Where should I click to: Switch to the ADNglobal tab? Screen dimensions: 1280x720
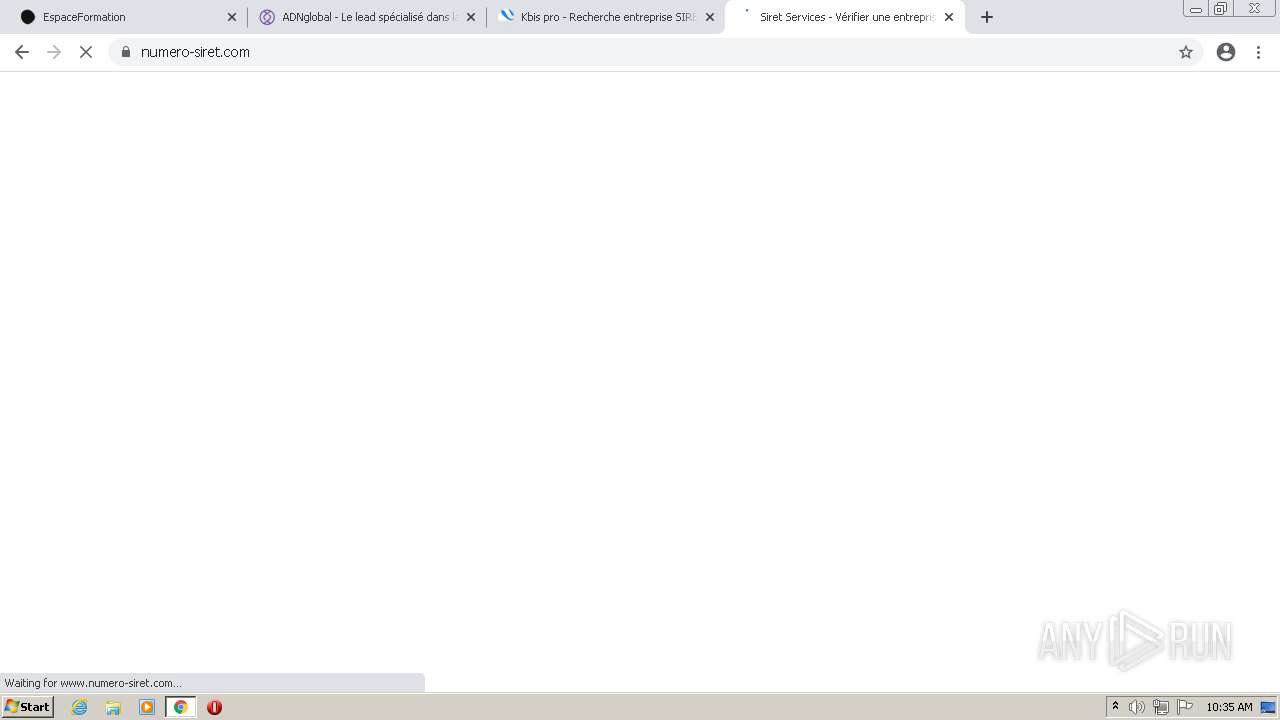366,17
